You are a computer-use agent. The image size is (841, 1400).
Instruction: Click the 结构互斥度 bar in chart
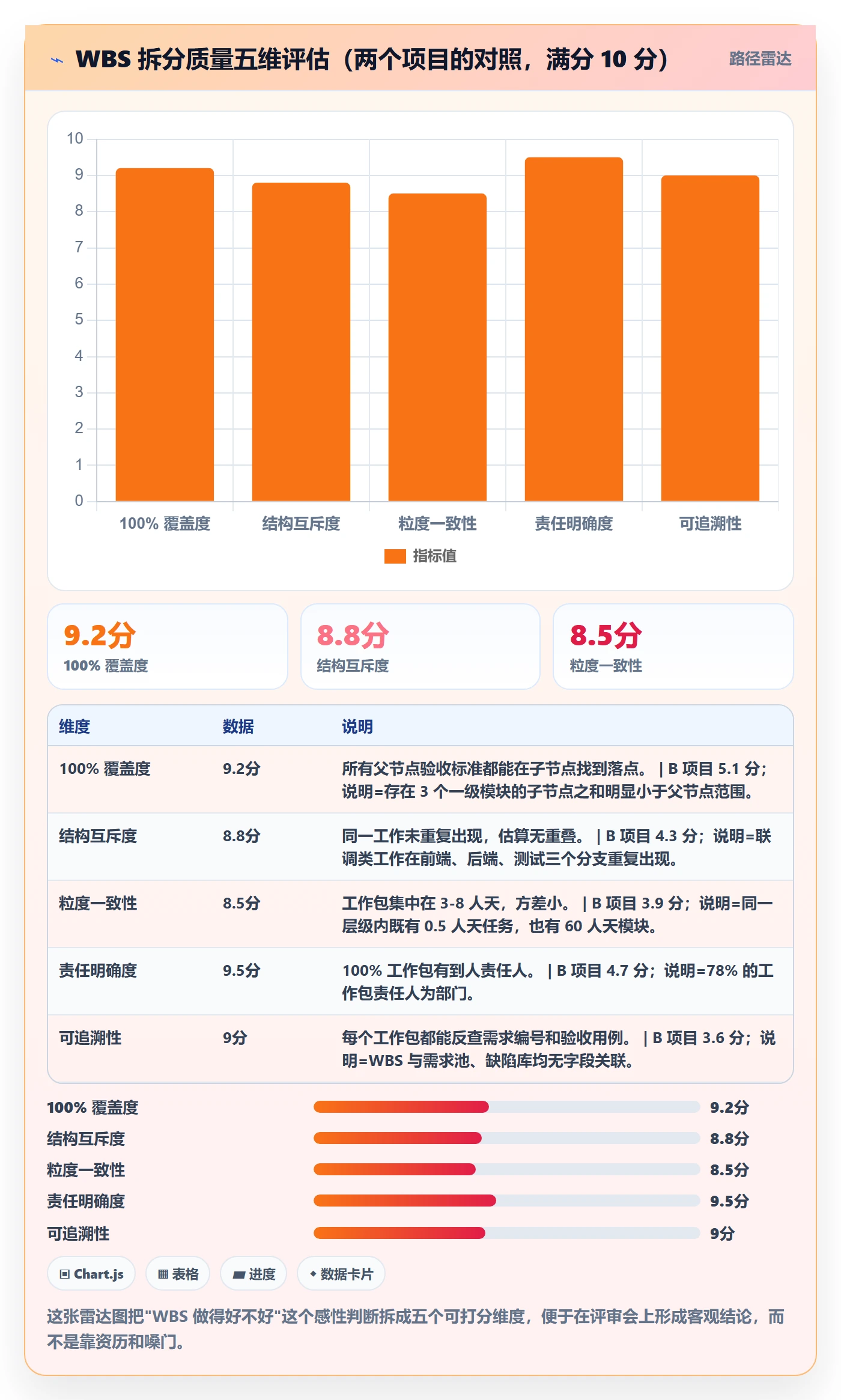(x=301, y=341)
